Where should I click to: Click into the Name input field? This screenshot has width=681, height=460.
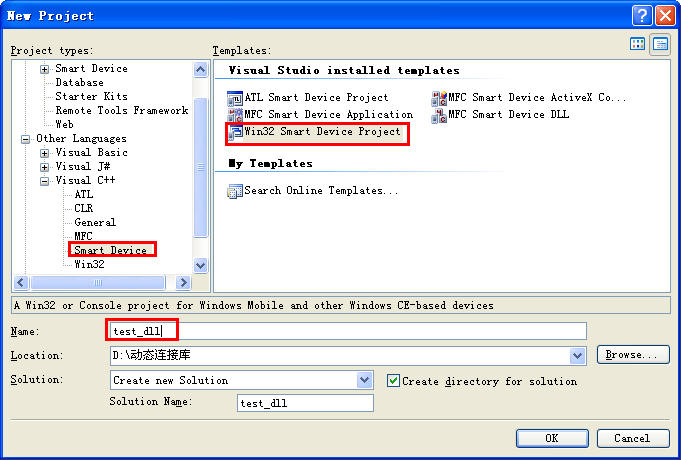pos(348,331)
